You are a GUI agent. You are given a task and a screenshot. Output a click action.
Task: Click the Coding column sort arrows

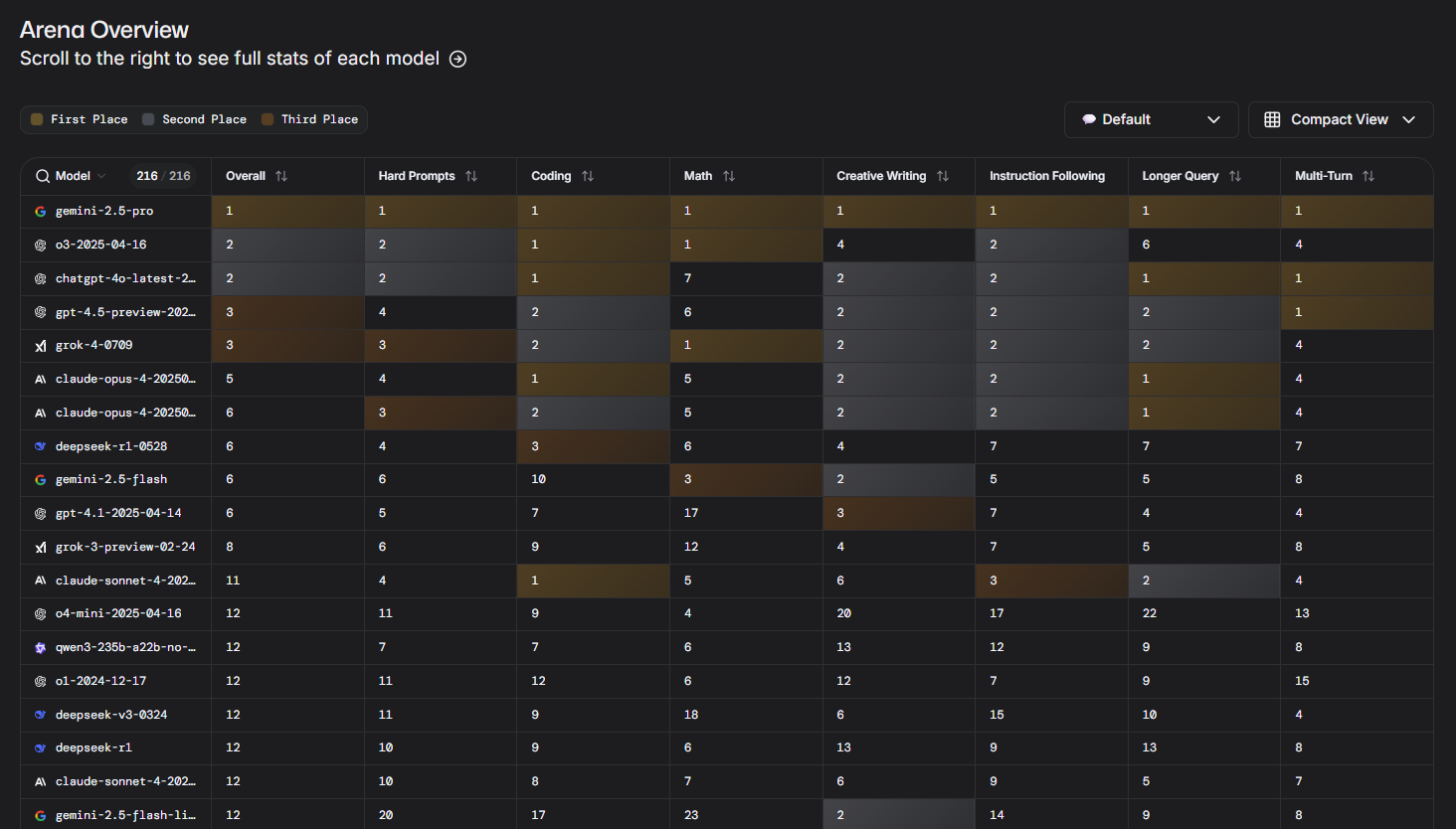(588, 176)
